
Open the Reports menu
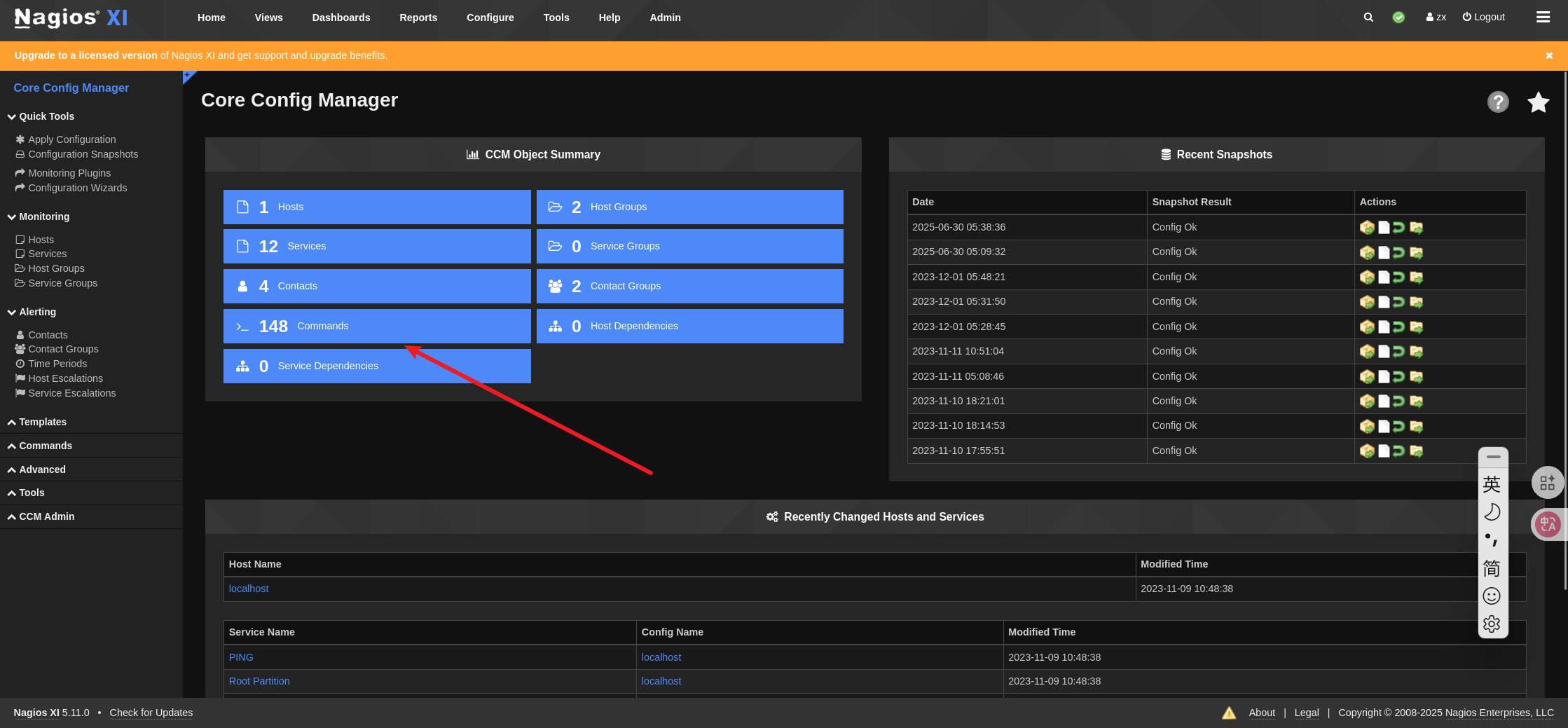[418, 18]
